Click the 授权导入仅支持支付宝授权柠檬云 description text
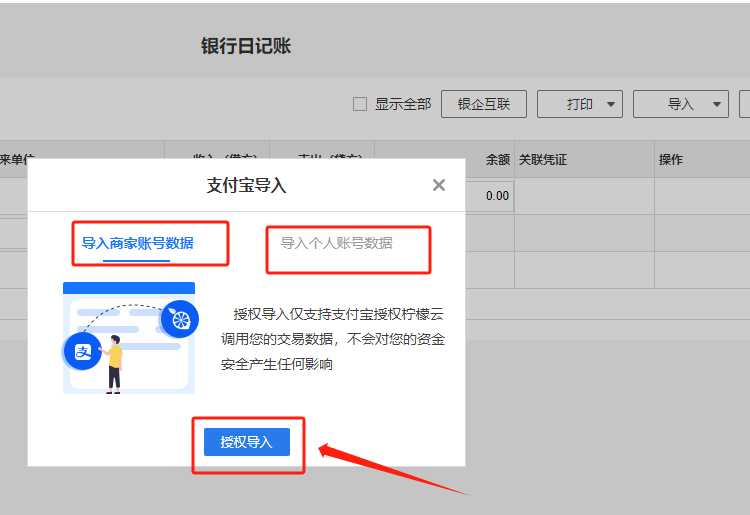Viewport: 750px width, 515px height. (333, 339)
